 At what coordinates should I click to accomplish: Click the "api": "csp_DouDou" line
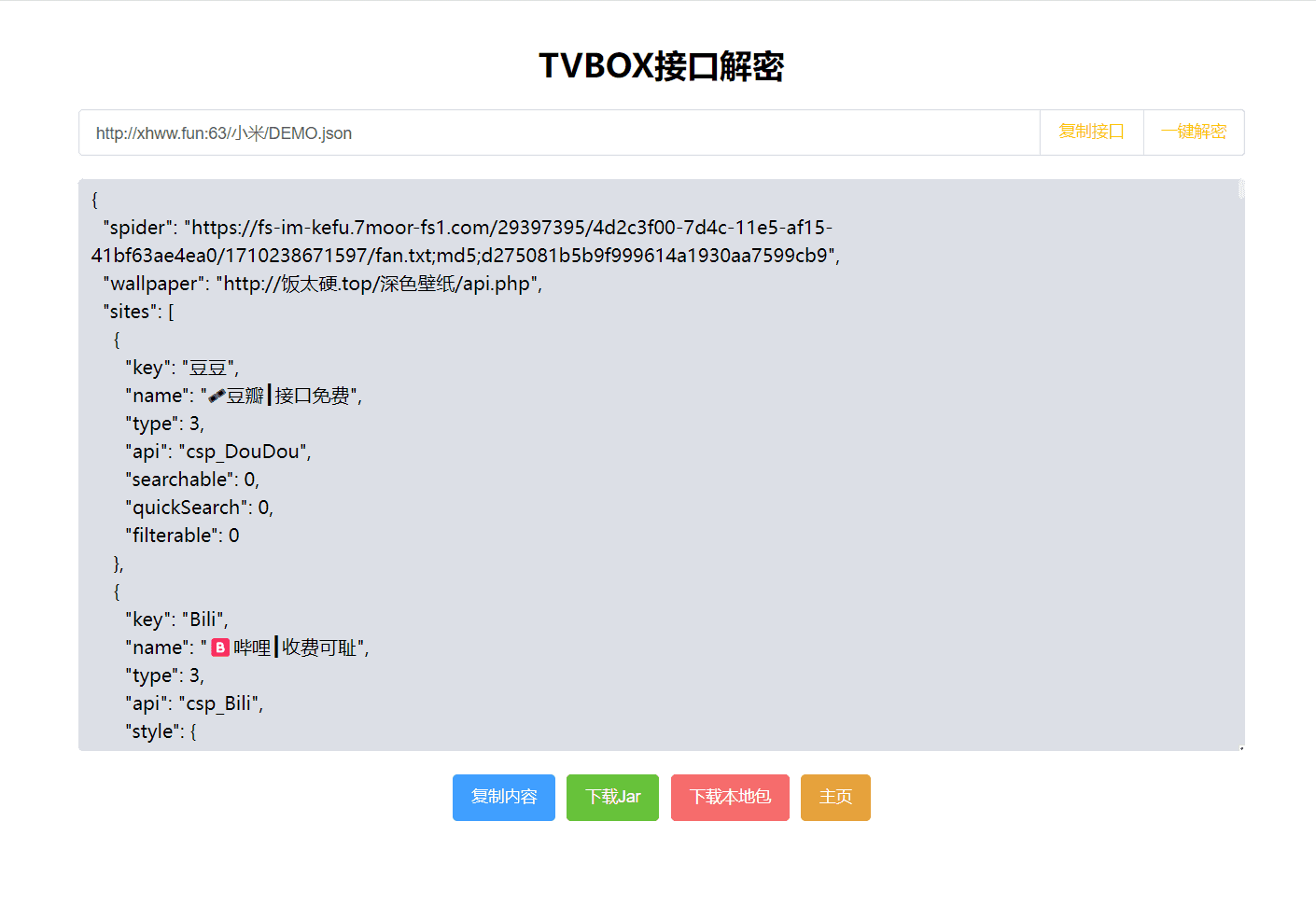(x=218, y=452)
